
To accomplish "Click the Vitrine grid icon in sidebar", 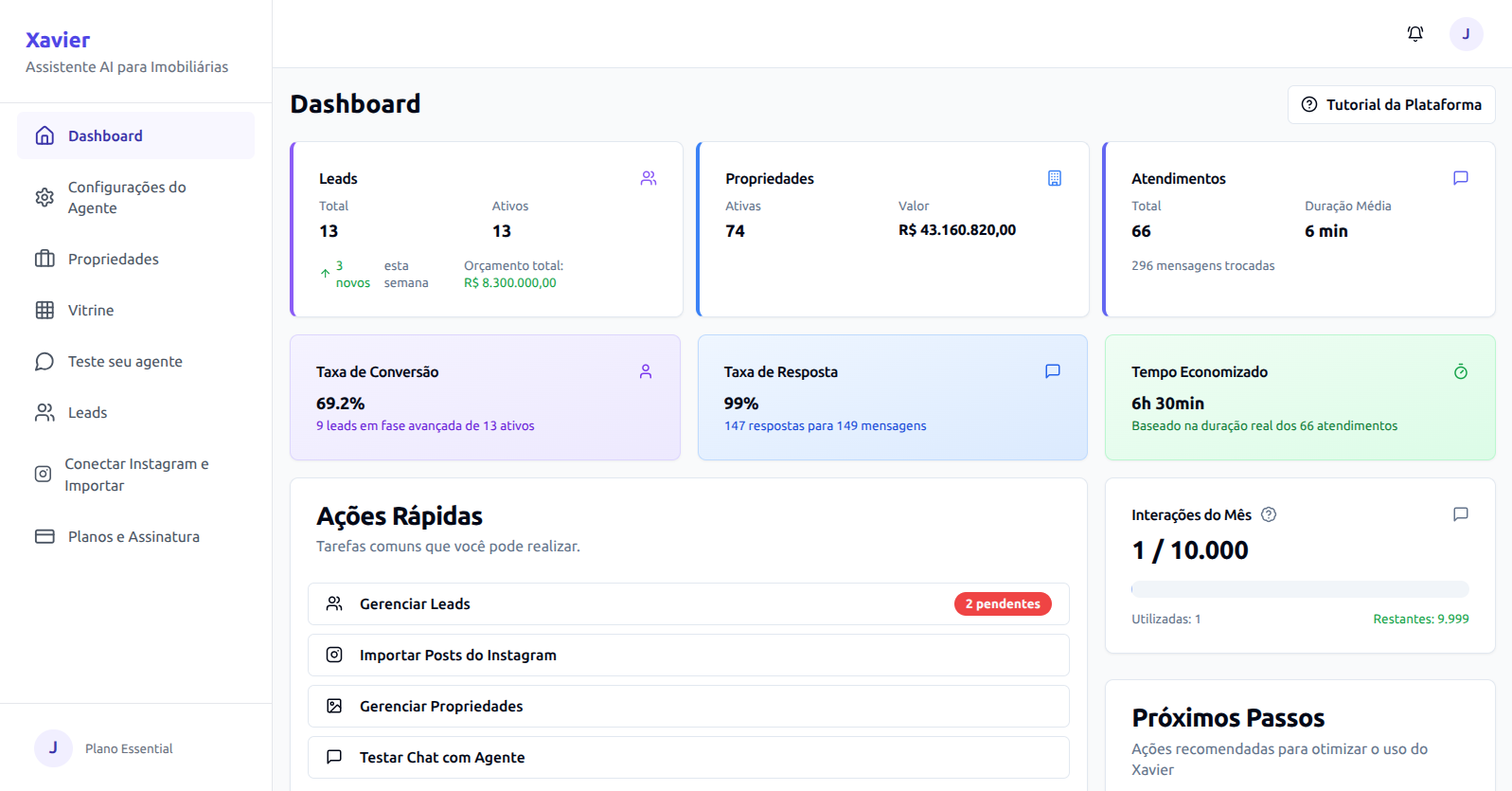I will tap(44, 310).
